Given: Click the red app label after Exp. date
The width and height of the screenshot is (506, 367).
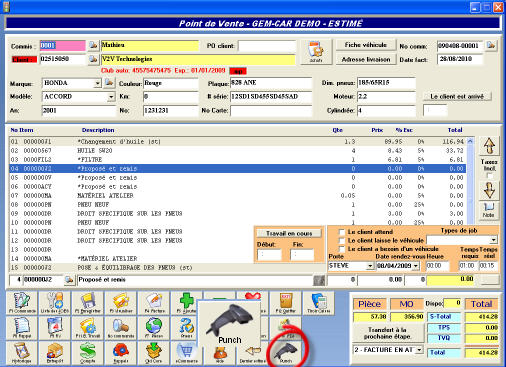Looking at the screenshot, I should pyautogui.click(x=238, y=71).
